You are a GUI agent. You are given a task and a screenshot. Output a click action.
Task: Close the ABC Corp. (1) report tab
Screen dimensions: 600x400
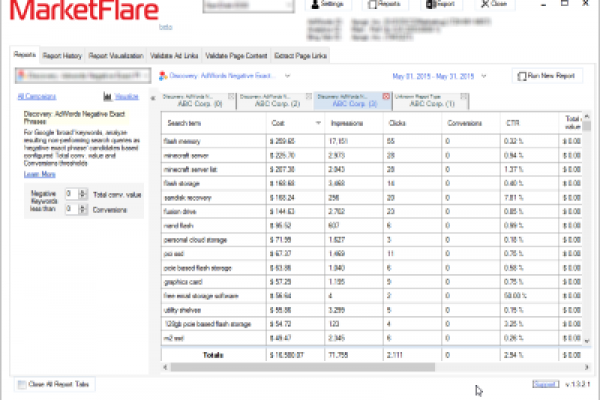(x=463, y=96)
